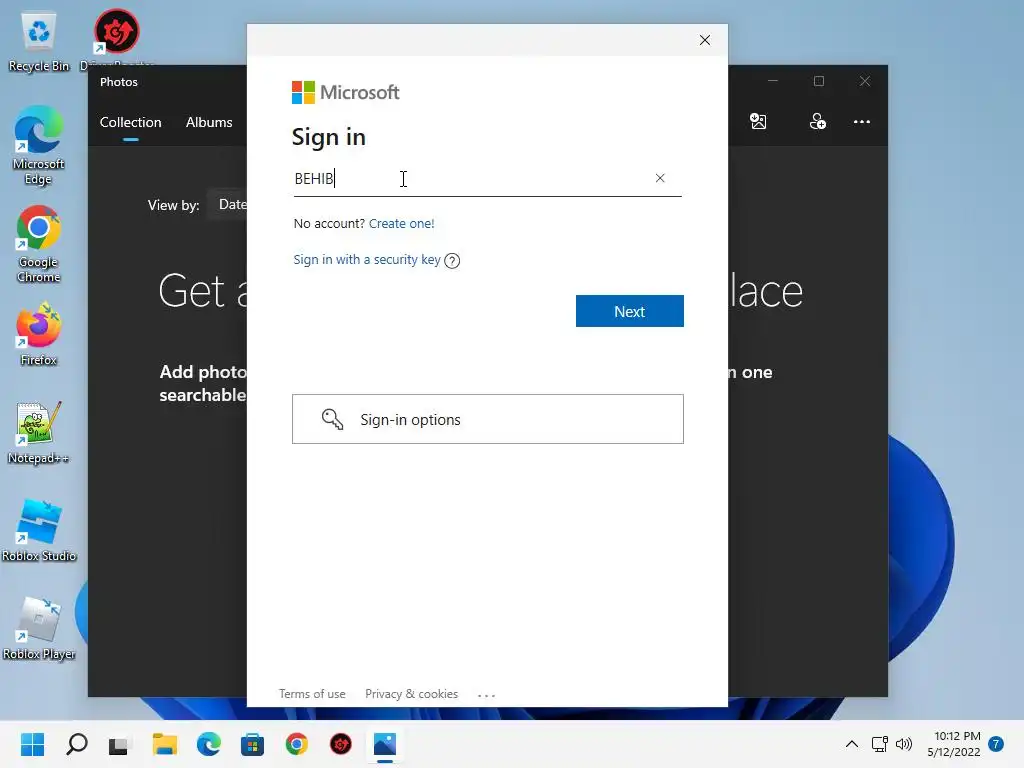This screenshot has height=768, width=1024.
Task: Open Sign-in options
Action: tap(488, 419)
